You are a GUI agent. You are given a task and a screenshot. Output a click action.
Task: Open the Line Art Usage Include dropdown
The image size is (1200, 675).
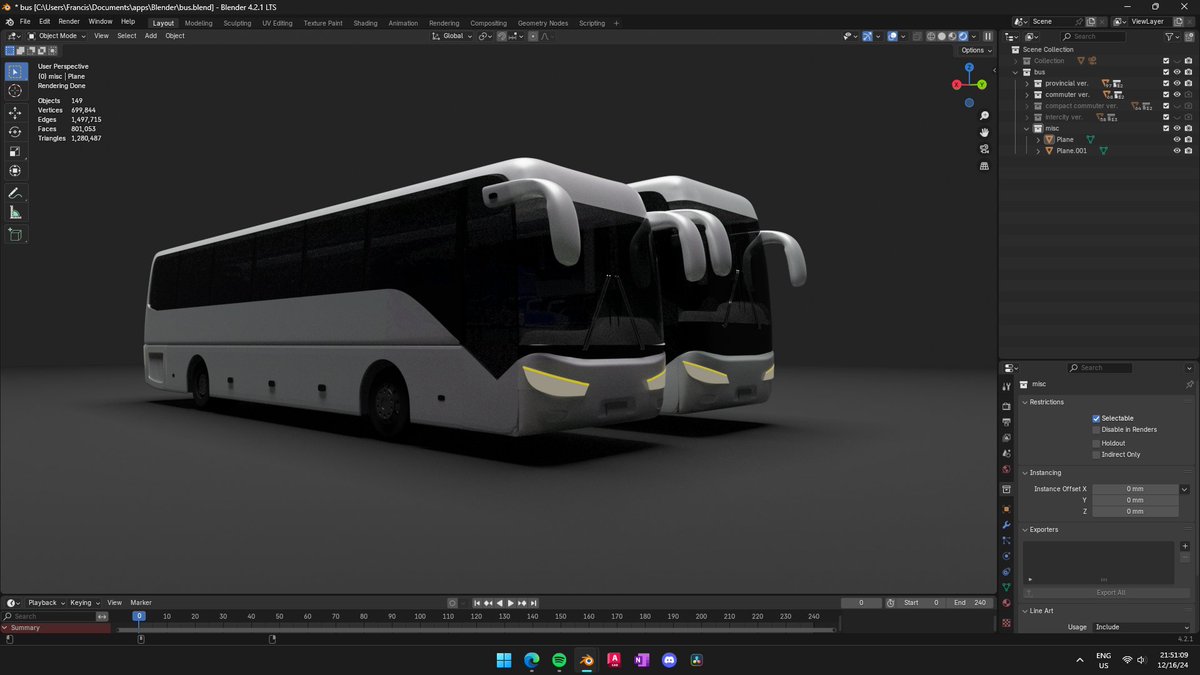[1143, 627]
